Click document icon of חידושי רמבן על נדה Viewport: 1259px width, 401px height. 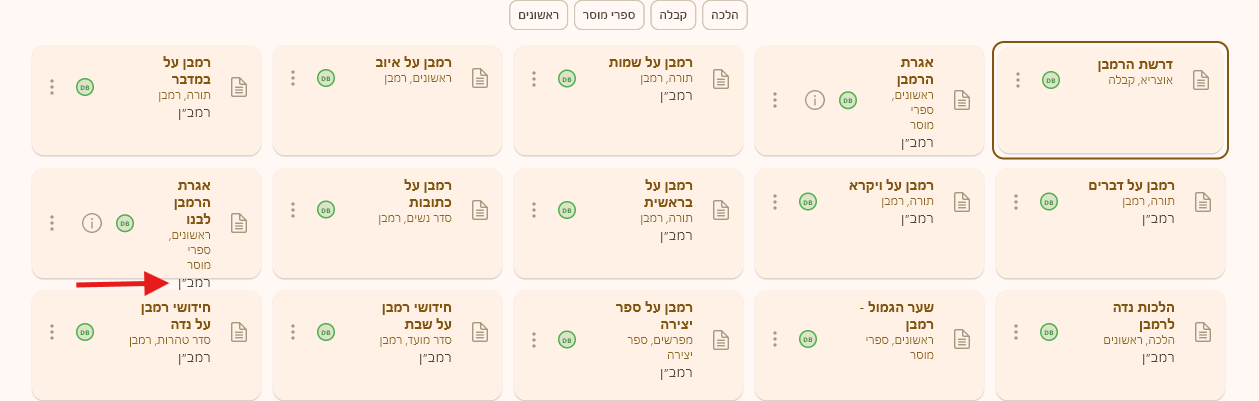239,332
